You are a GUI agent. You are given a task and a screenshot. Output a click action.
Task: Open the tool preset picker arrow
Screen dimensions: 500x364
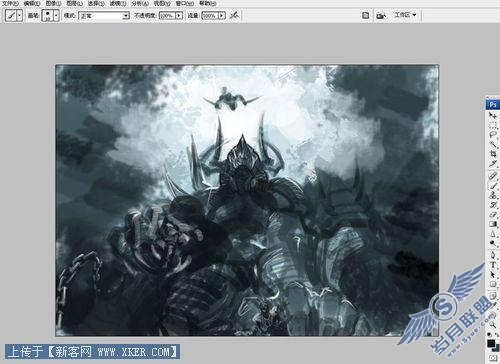click(19, 15)
